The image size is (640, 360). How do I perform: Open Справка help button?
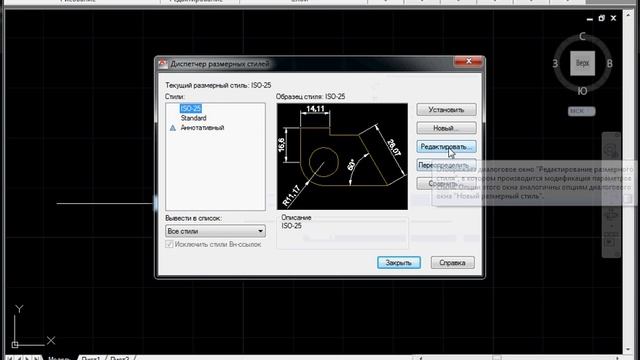[x=452, y=262]
